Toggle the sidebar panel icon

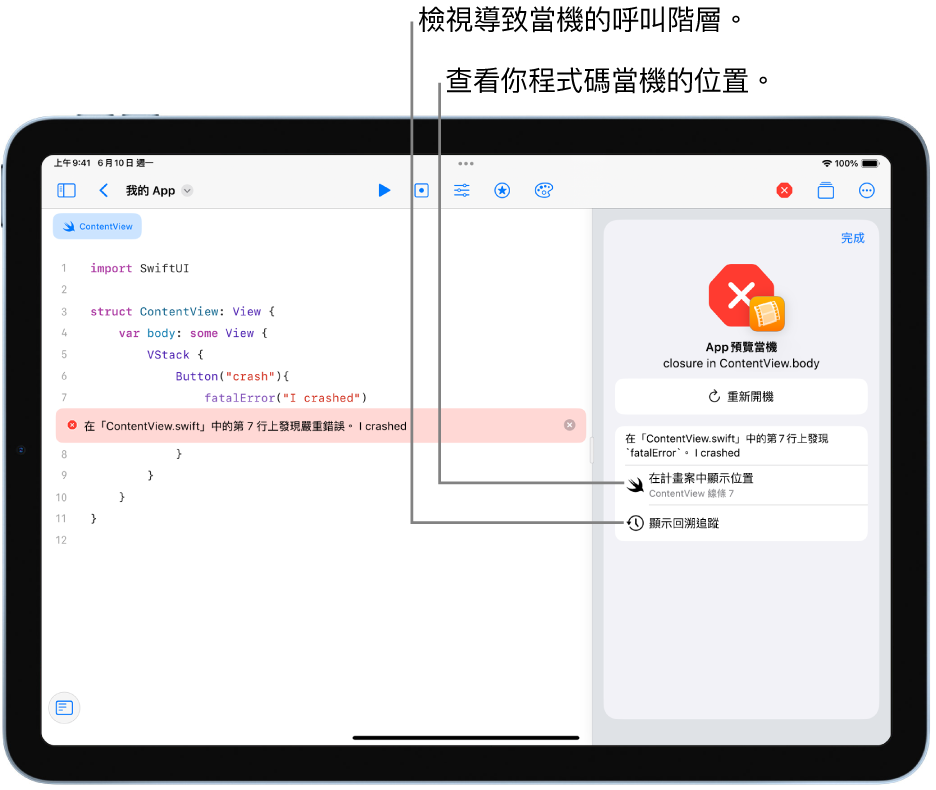[x=66, y=190]
